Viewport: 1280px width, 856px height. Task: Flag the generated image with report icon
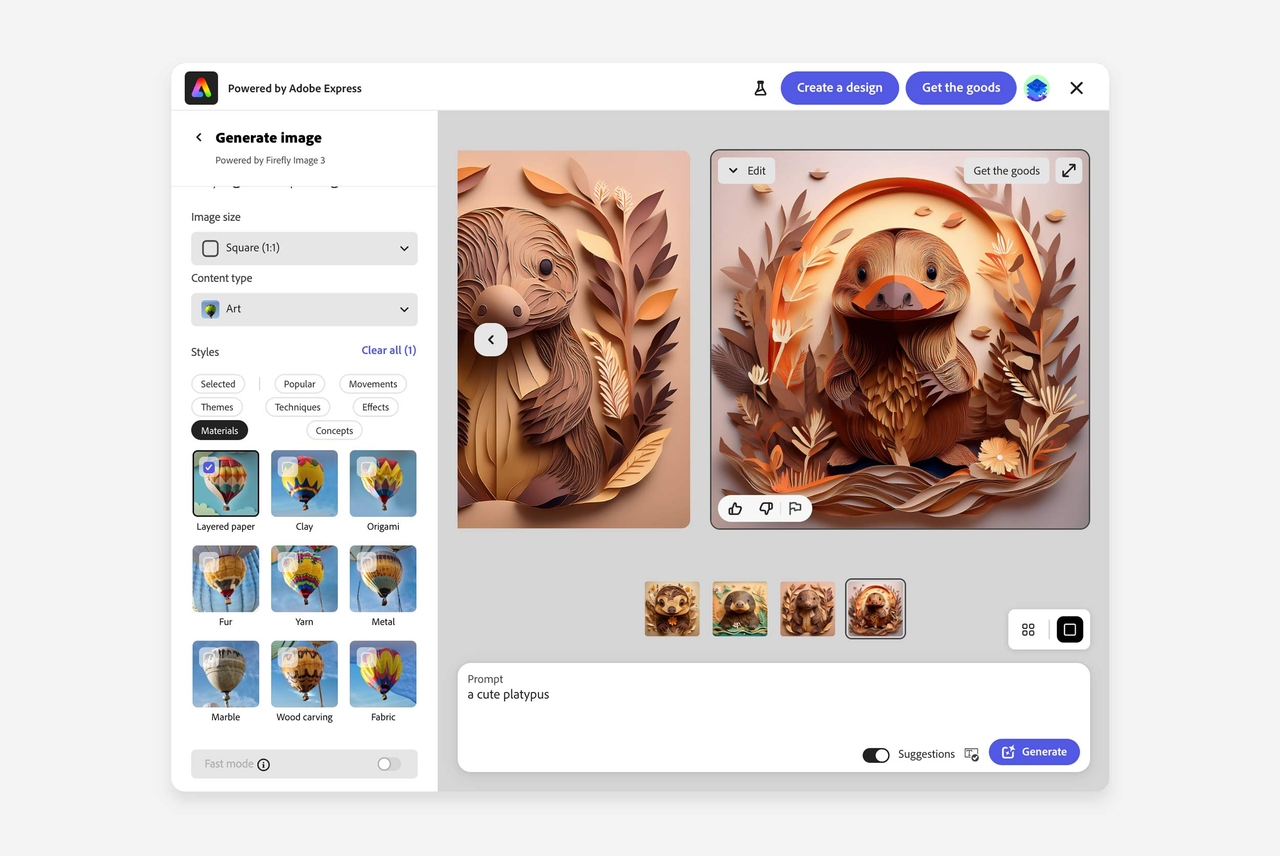tap(795, 509)
